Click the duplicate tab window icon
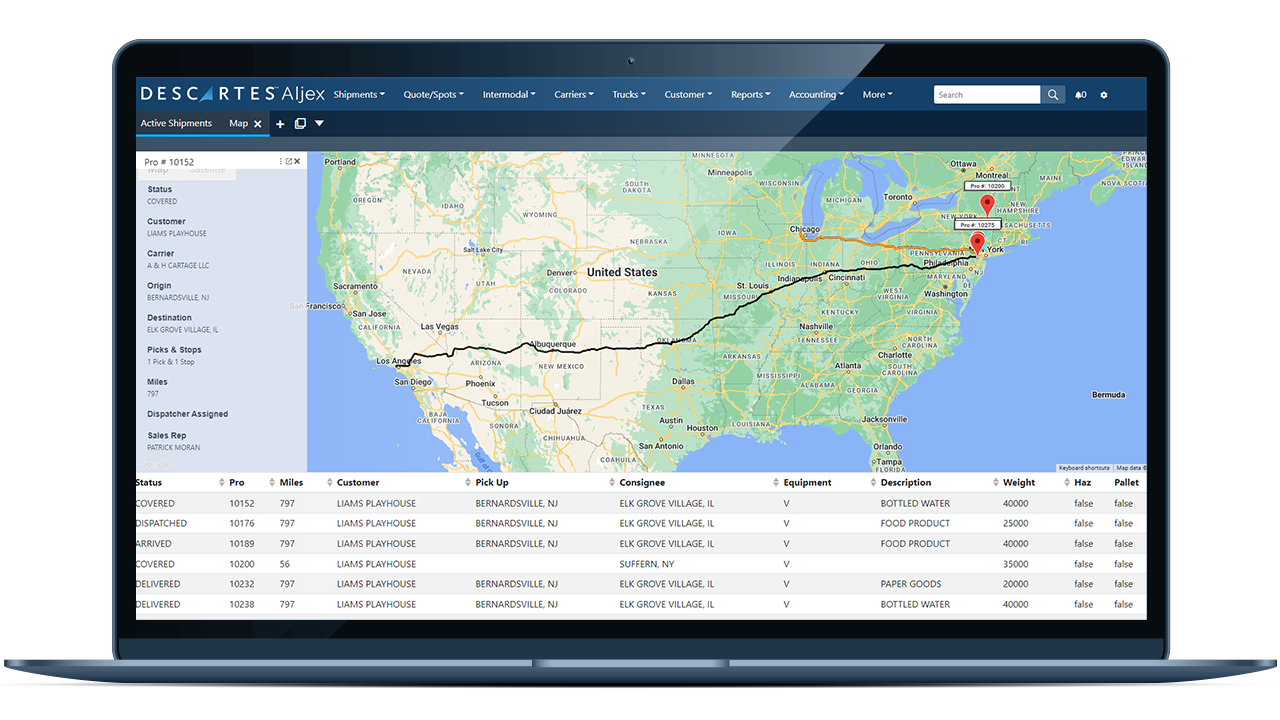Image resolution: width=1280 pixels, height=720 pixels. (300, 124)
